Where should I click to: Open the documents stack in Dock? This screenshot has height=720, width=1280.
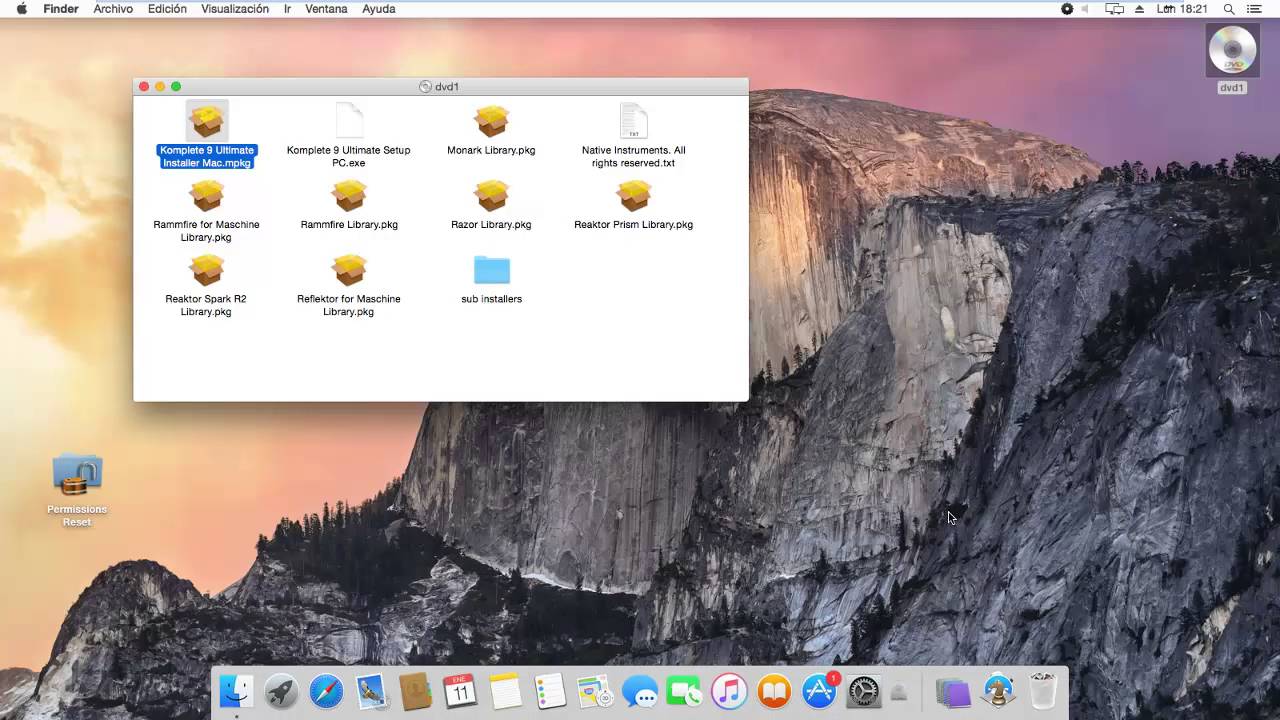(953, 691)
